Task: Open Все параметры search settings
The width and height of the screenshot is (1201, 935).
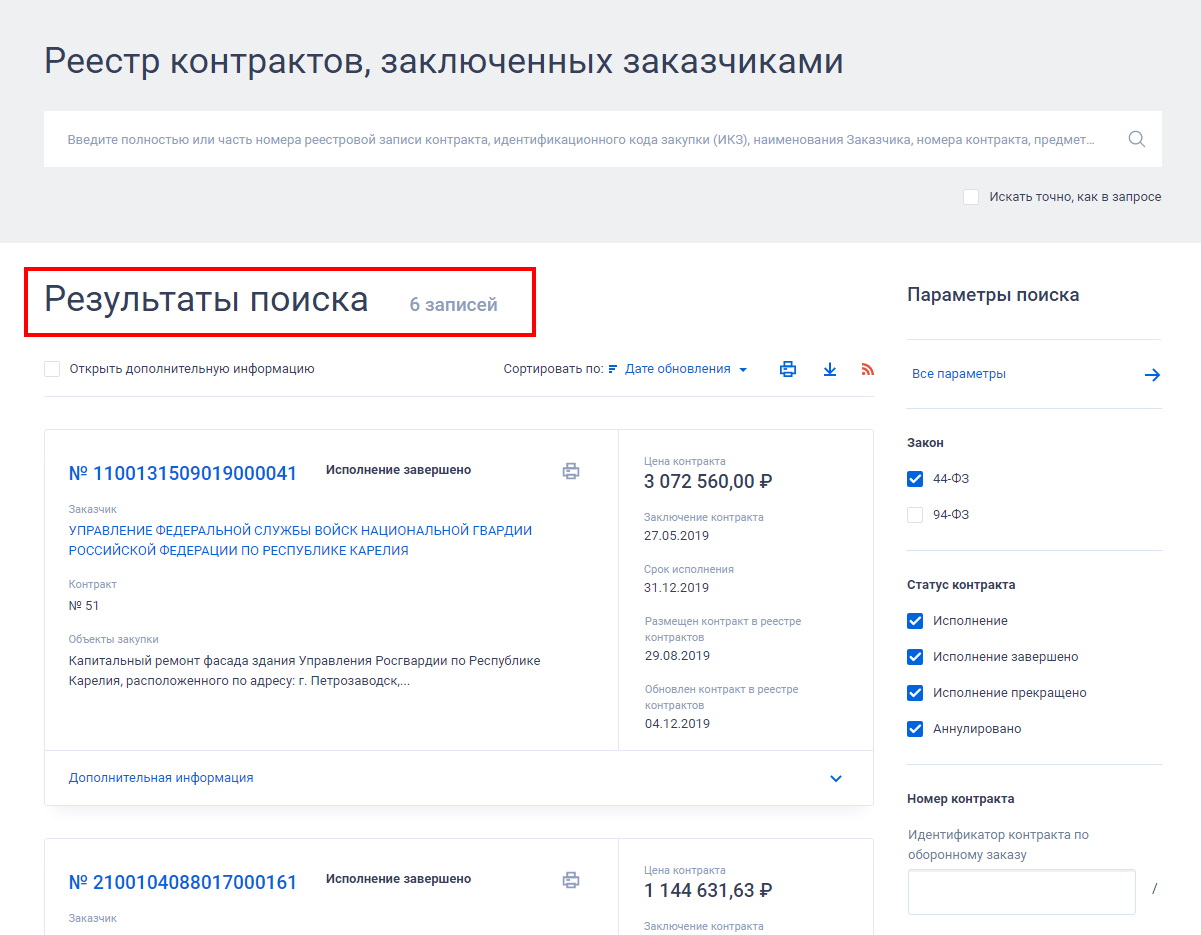Action: coord(959,374)
